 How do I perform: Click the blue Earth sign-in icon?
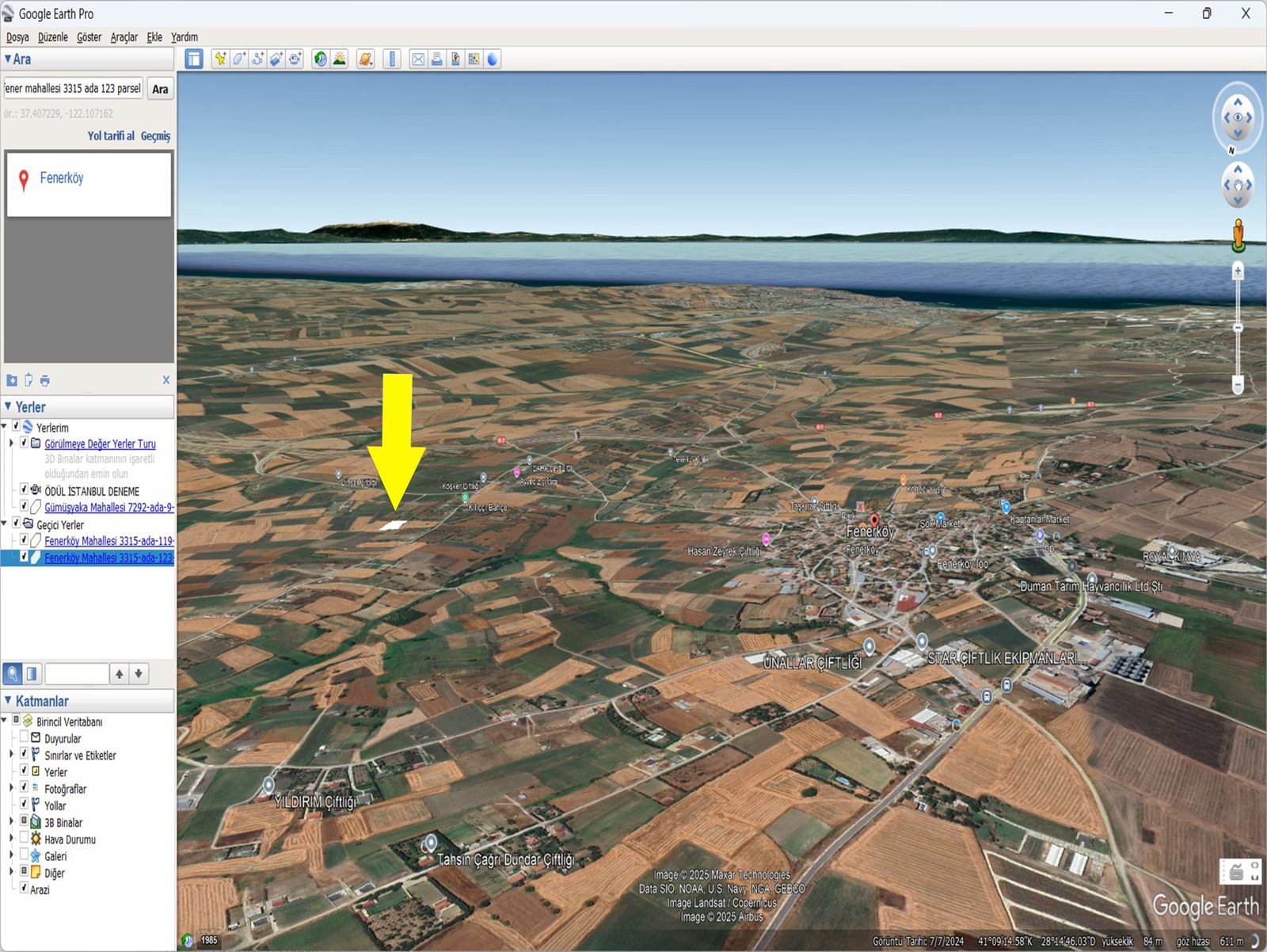pyautogui.click(x=493, y=59)
